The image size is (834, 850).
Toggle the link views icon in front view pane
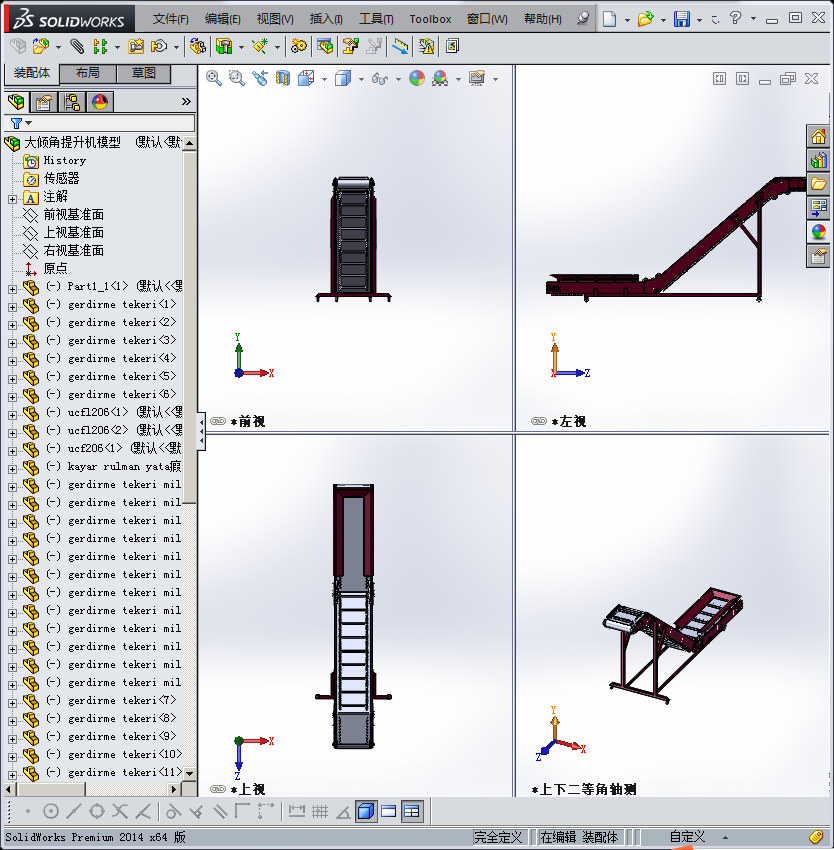coord(217,421)
